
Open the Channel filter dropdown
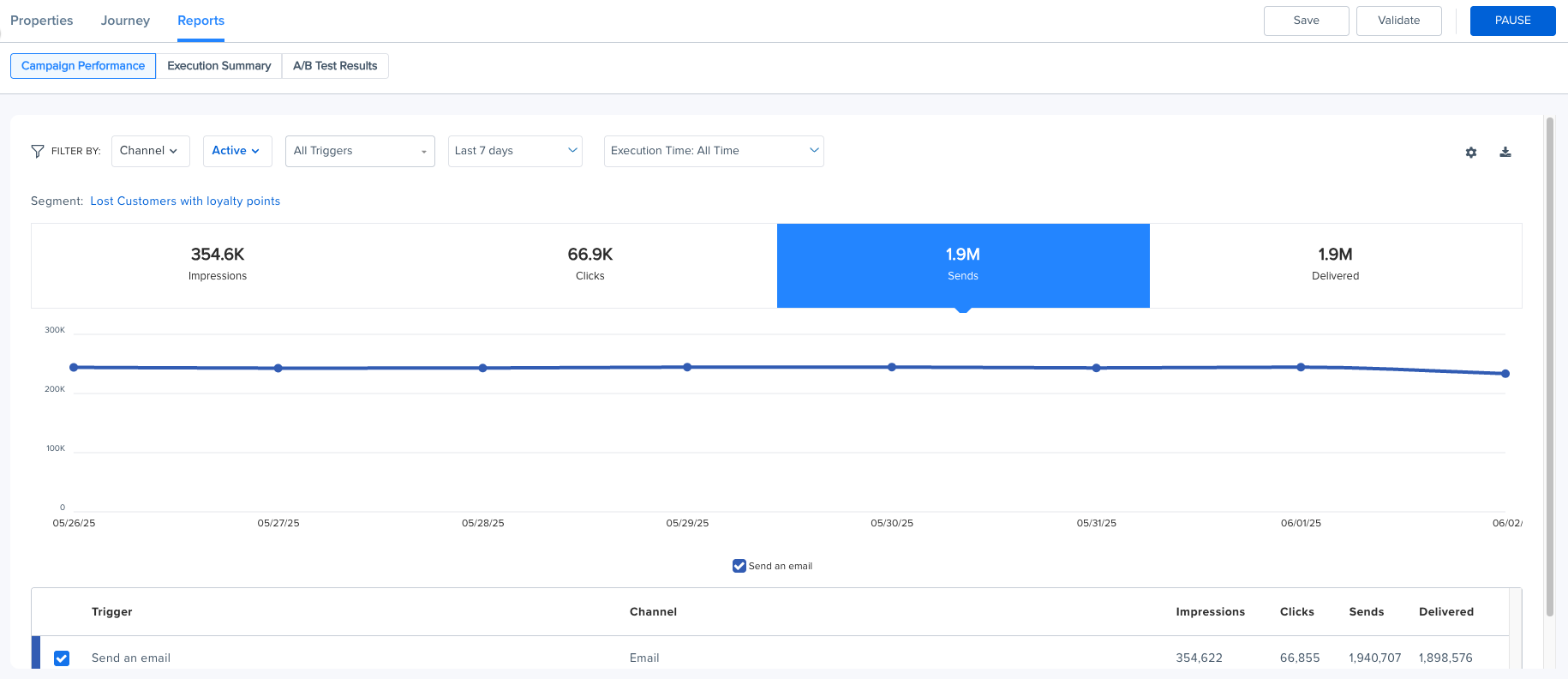(x=150, y=151)
